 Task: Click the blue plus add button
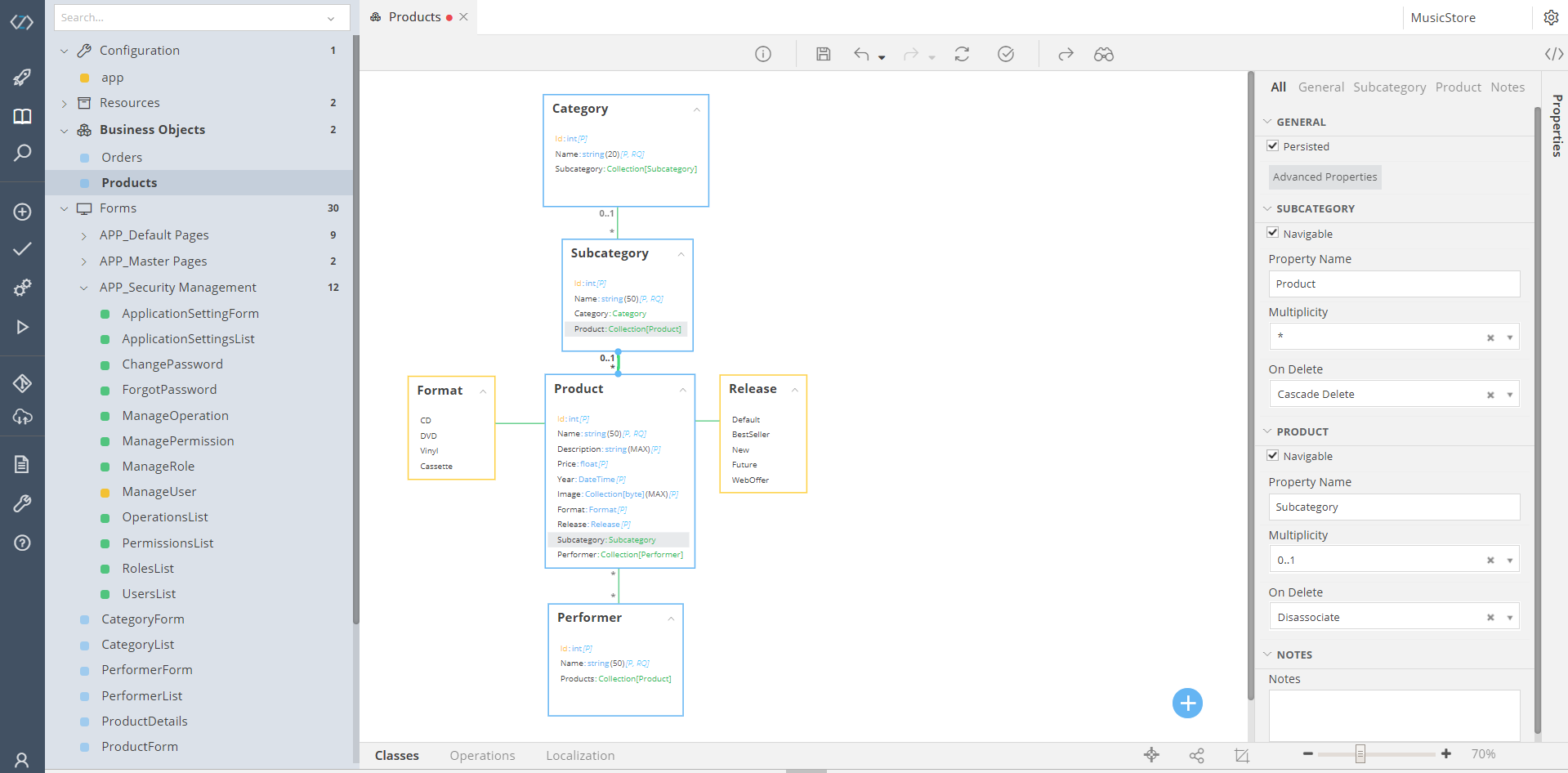pyautogui.click(x=1187, y=703)
